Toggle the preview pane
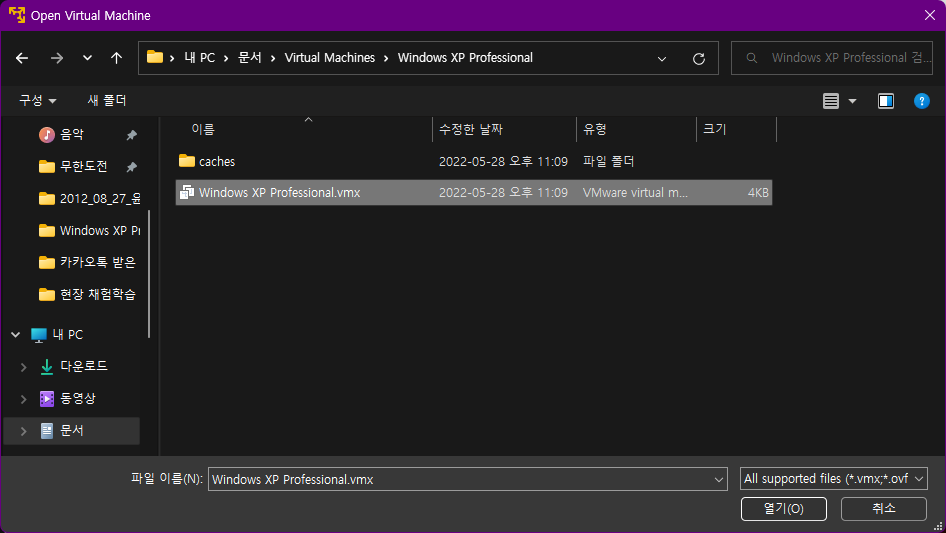The width and height of the screenshot is (946, 533). tap(886, 101)
